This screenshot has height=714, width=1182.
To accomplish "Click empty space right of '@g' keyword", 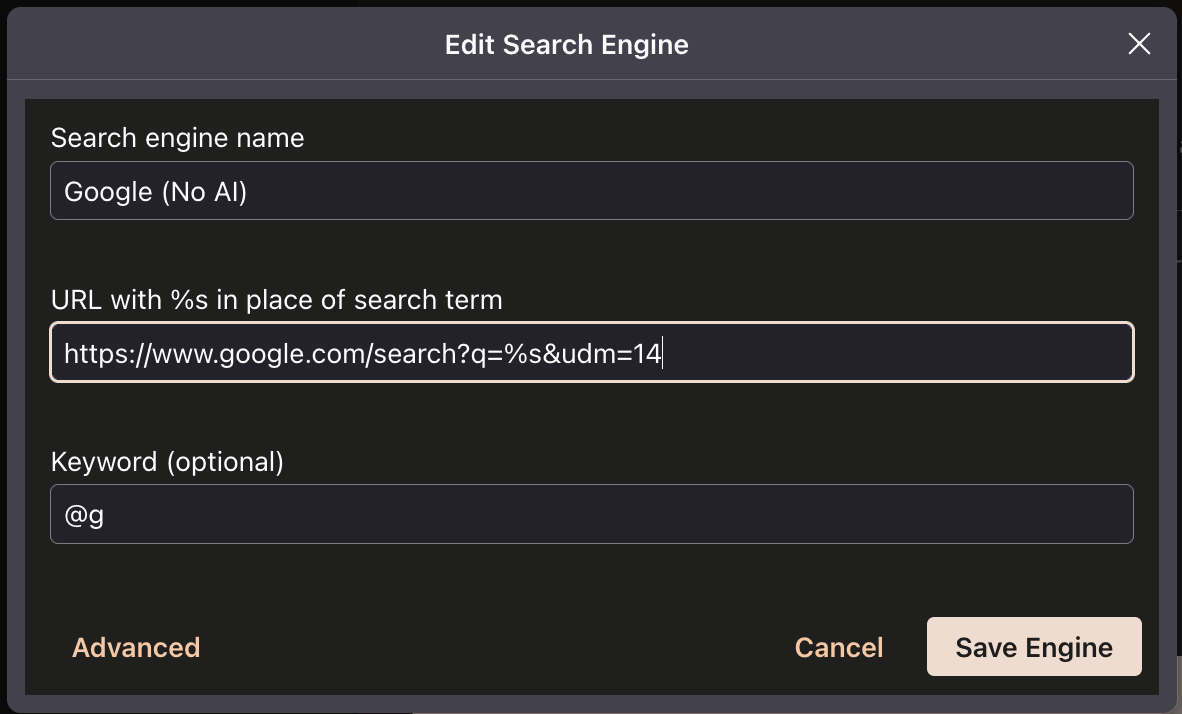I will coord(600,515).
